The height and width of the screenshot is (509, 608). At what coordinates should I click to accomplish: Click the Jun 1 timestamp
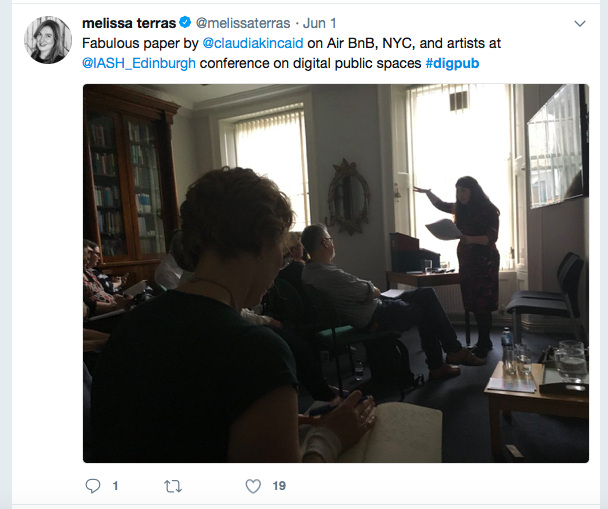[x=320, y=23]
